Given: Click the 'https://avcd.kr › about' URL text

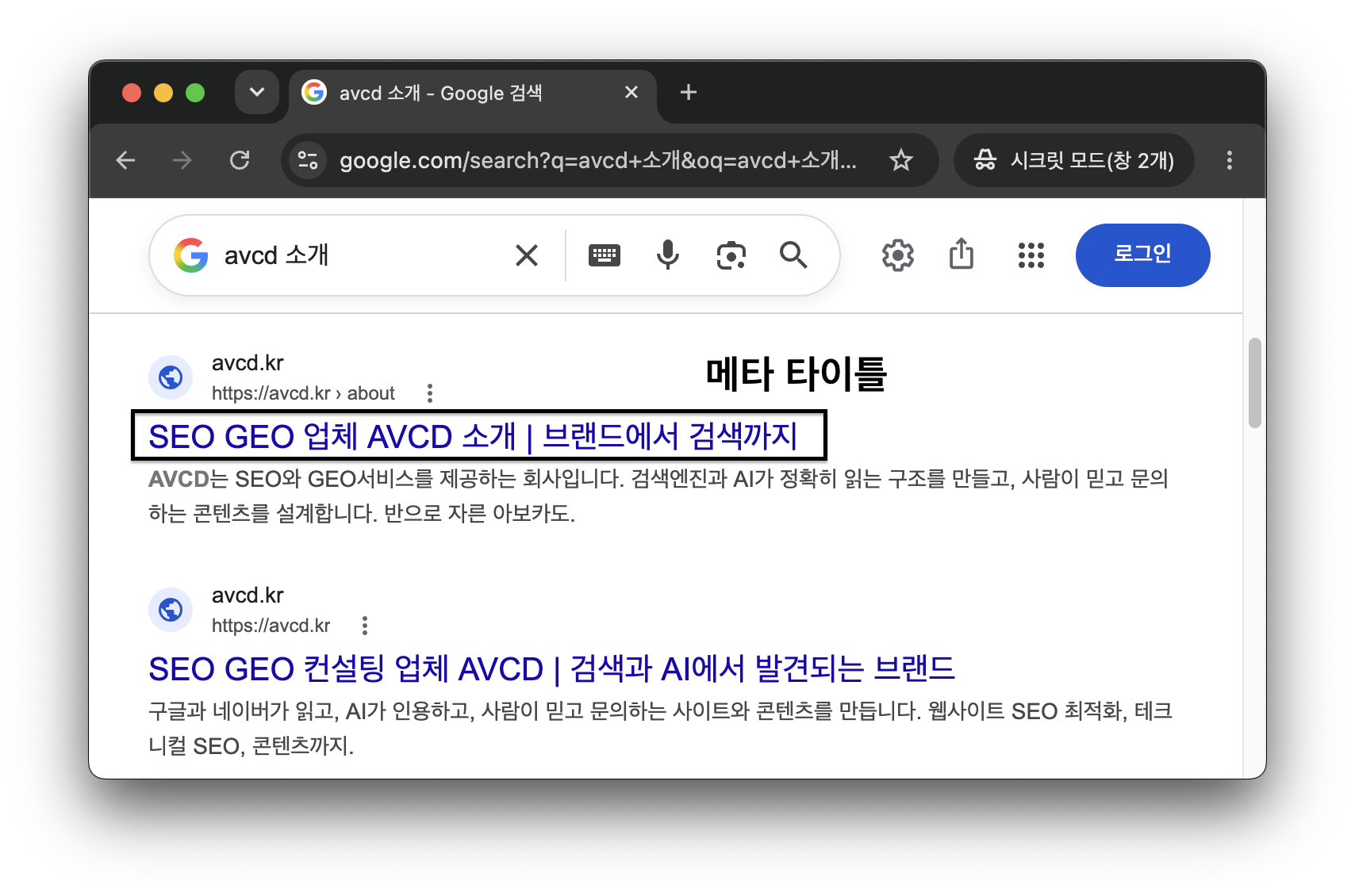Looking at the screenshot, I should coord(303,393).
